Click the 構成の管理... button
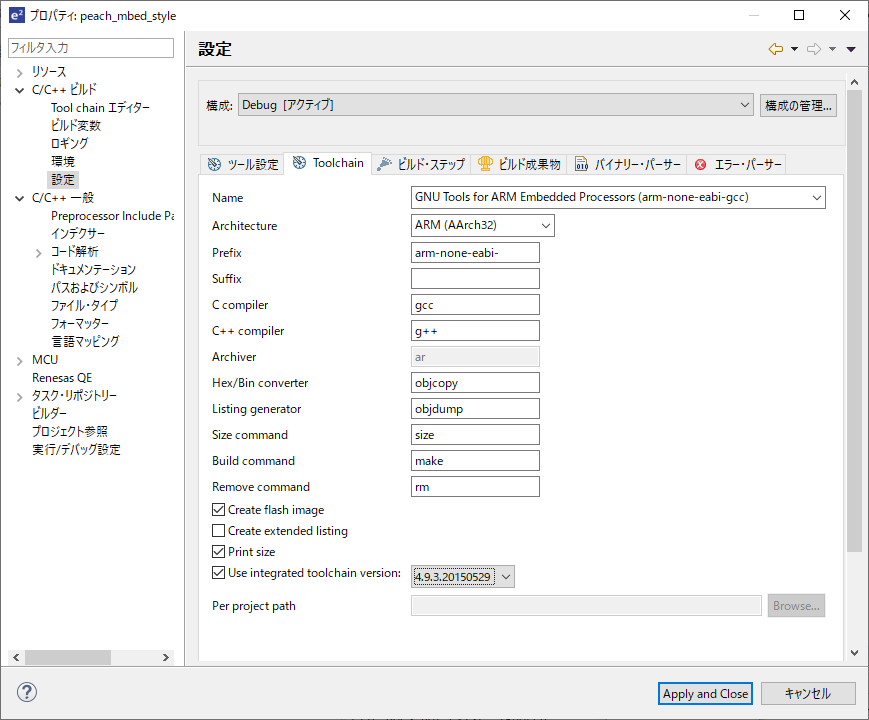The height and width of the screenshot is (720, 869). pos(798,105)
